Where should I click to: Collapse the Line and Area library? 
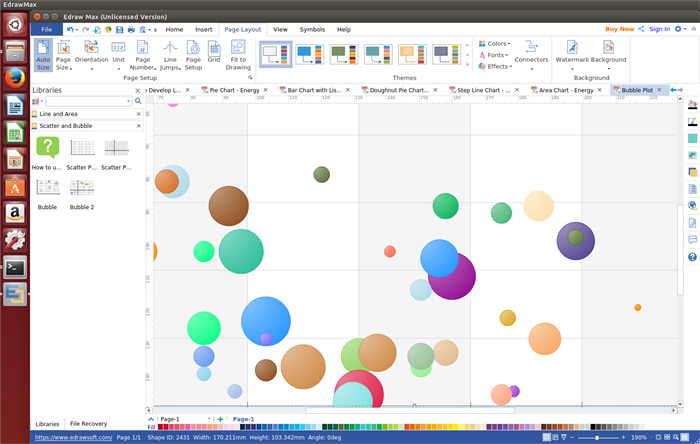click(138, 114)
